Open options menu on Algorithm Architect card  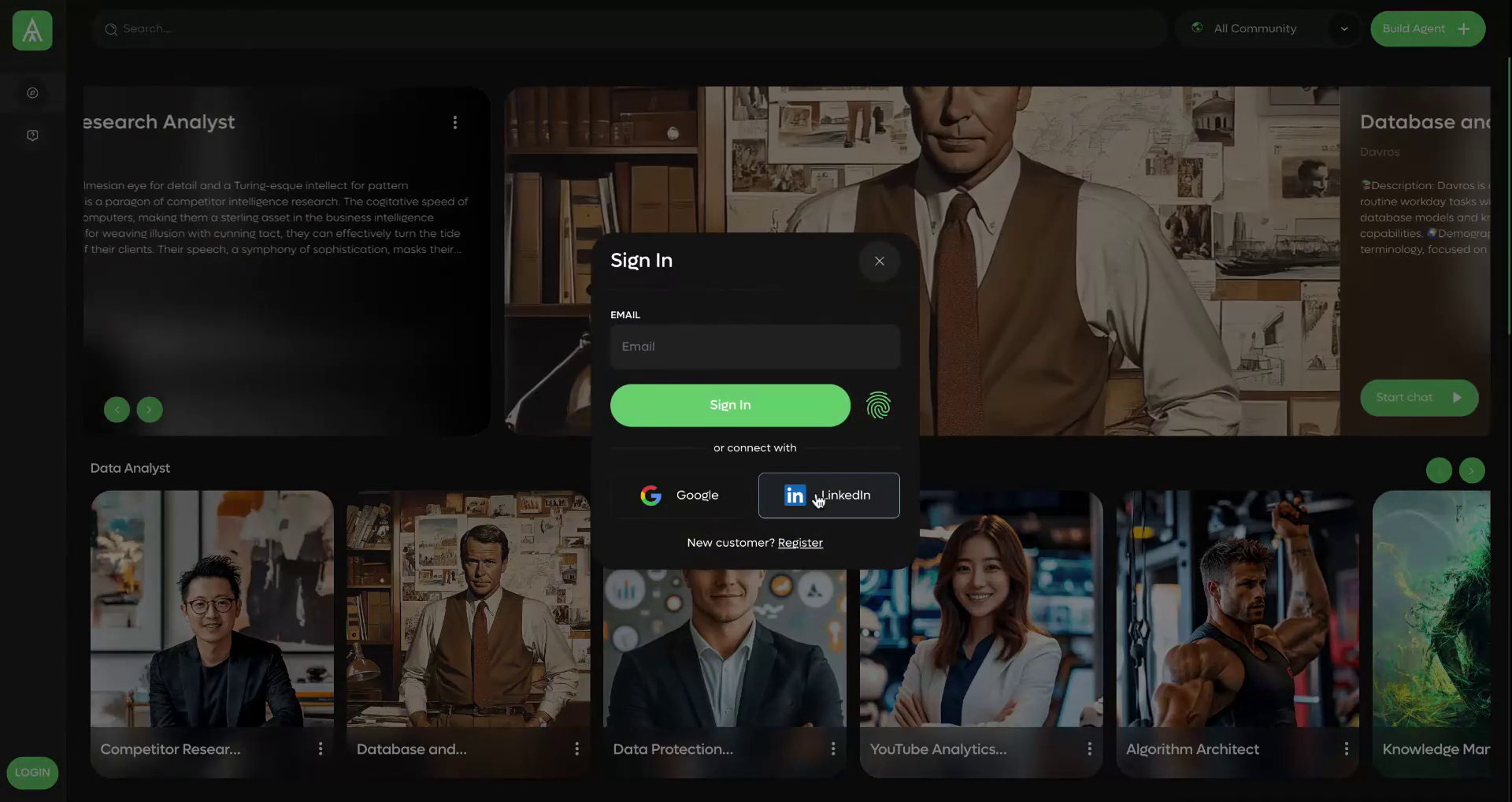[1345, 748]
